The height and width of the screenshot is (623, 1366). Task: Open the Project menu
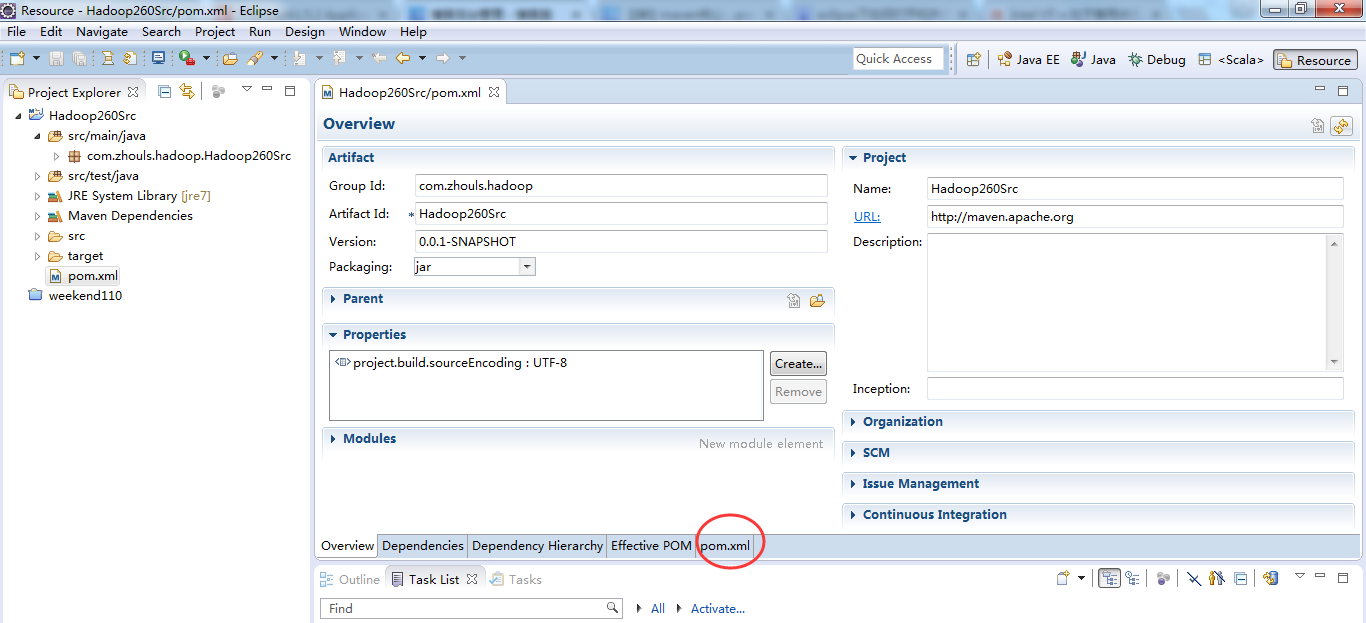(x=215, y=32)
